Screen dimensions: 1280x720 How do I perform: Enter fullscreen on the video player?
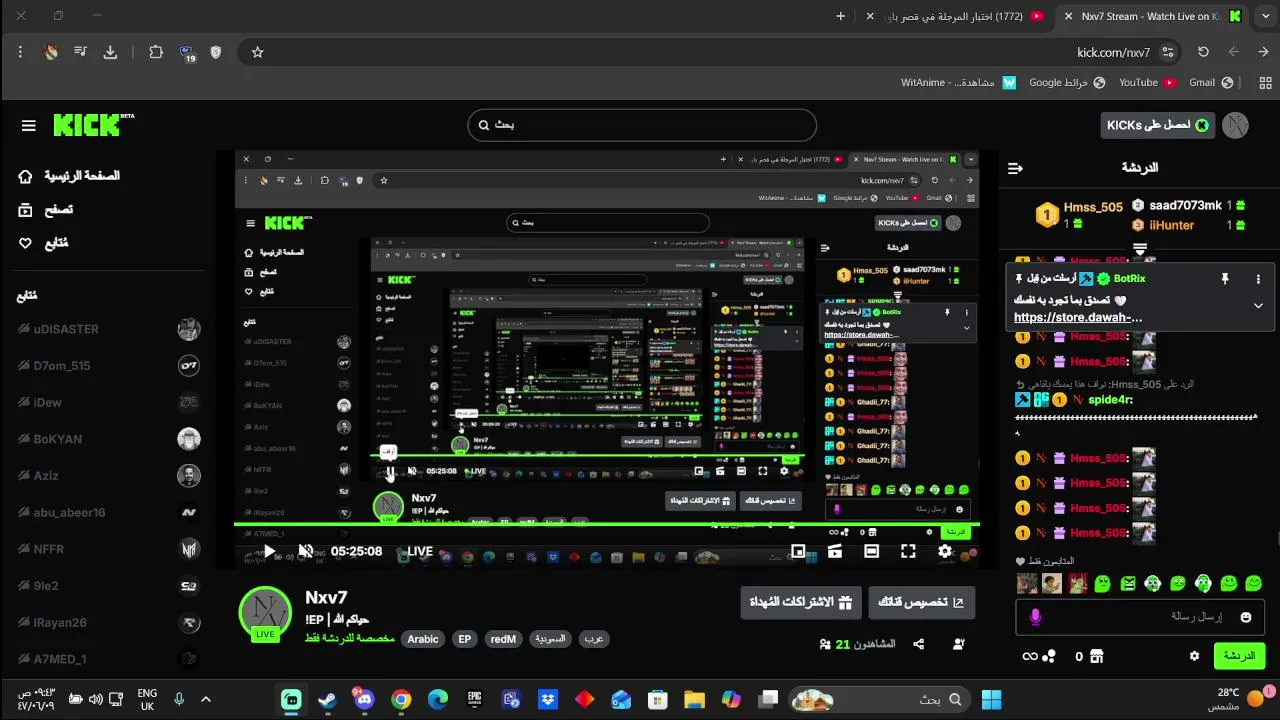(908, 551)
